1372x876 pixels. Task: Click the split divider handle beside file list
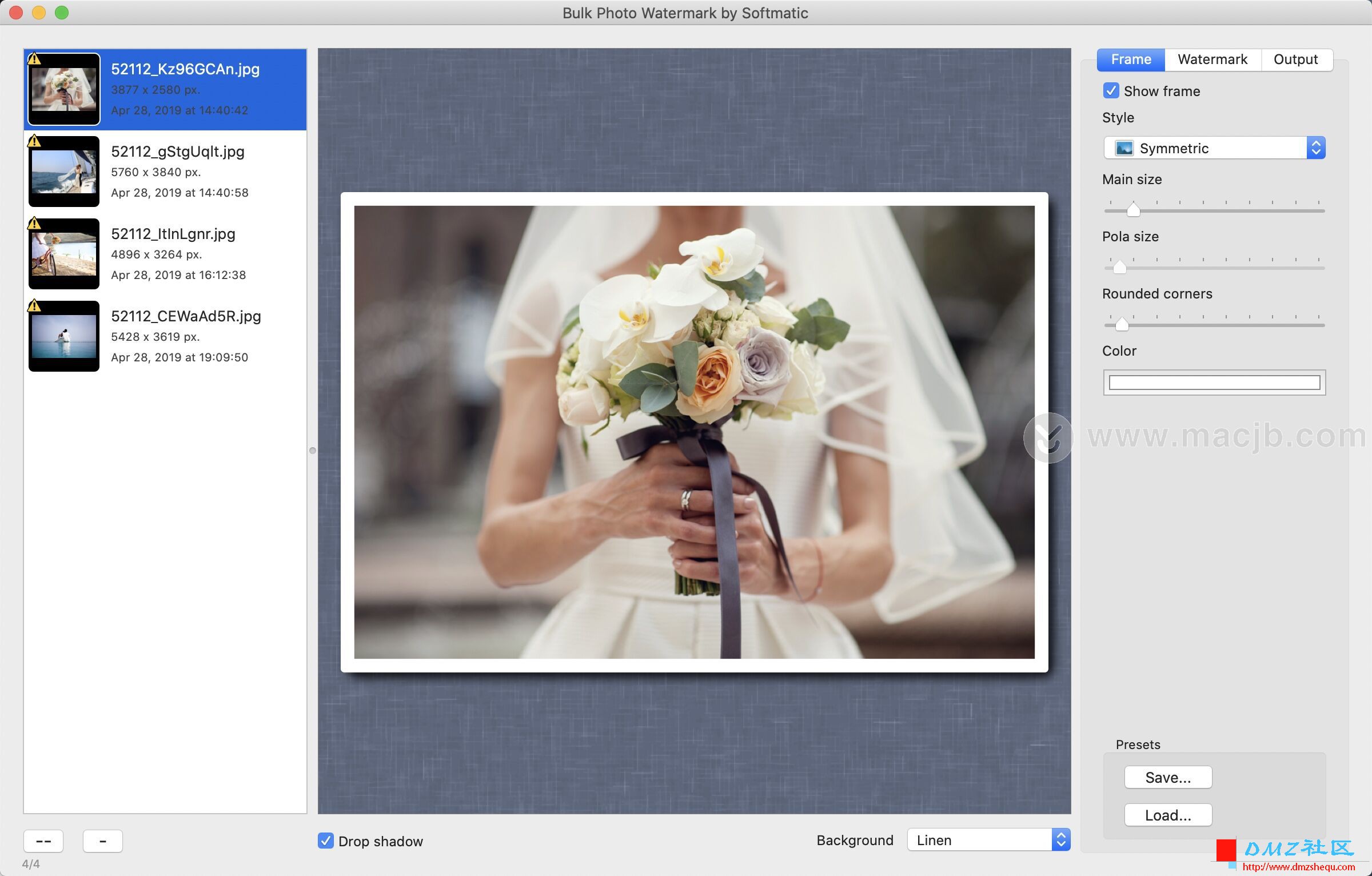point(312,451)
